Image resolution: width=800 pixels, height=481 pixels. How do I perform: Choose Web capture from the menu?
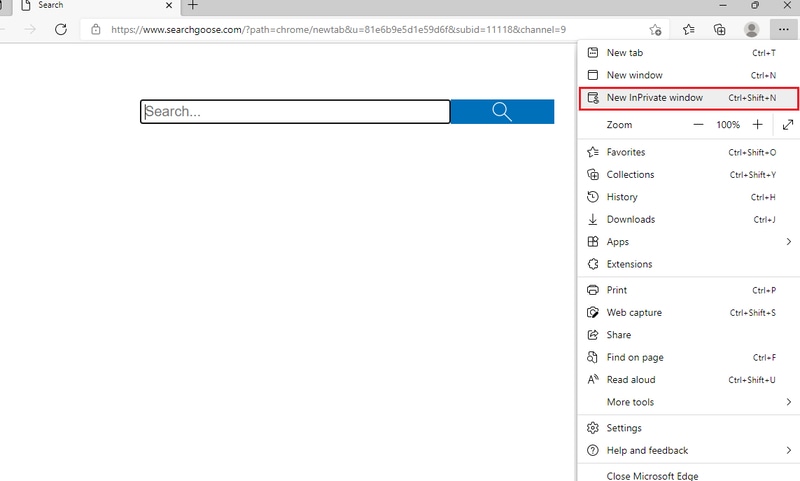(688, 313)
